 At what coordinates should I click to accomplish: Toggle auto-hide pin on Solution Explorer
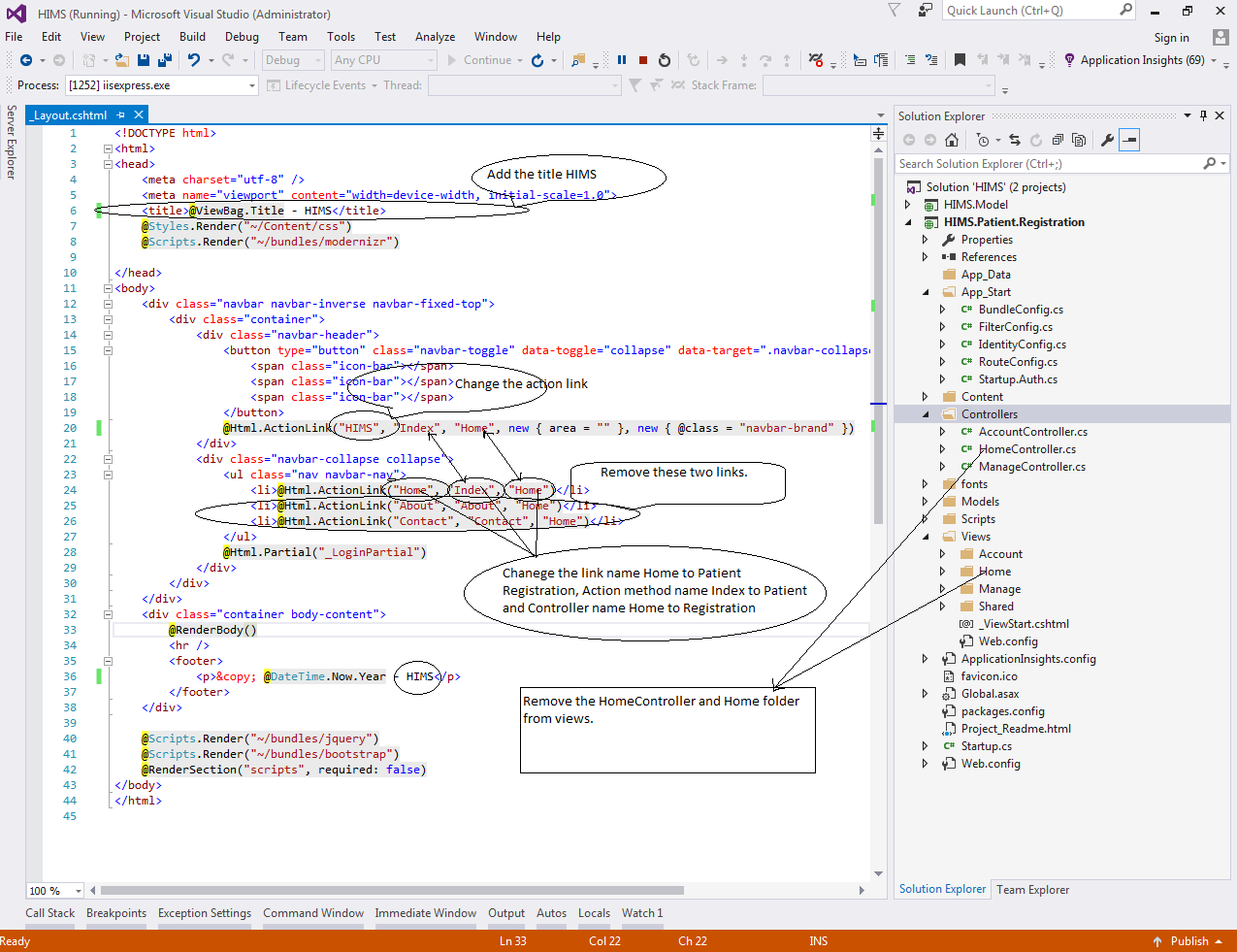[x=1205, y=115]
